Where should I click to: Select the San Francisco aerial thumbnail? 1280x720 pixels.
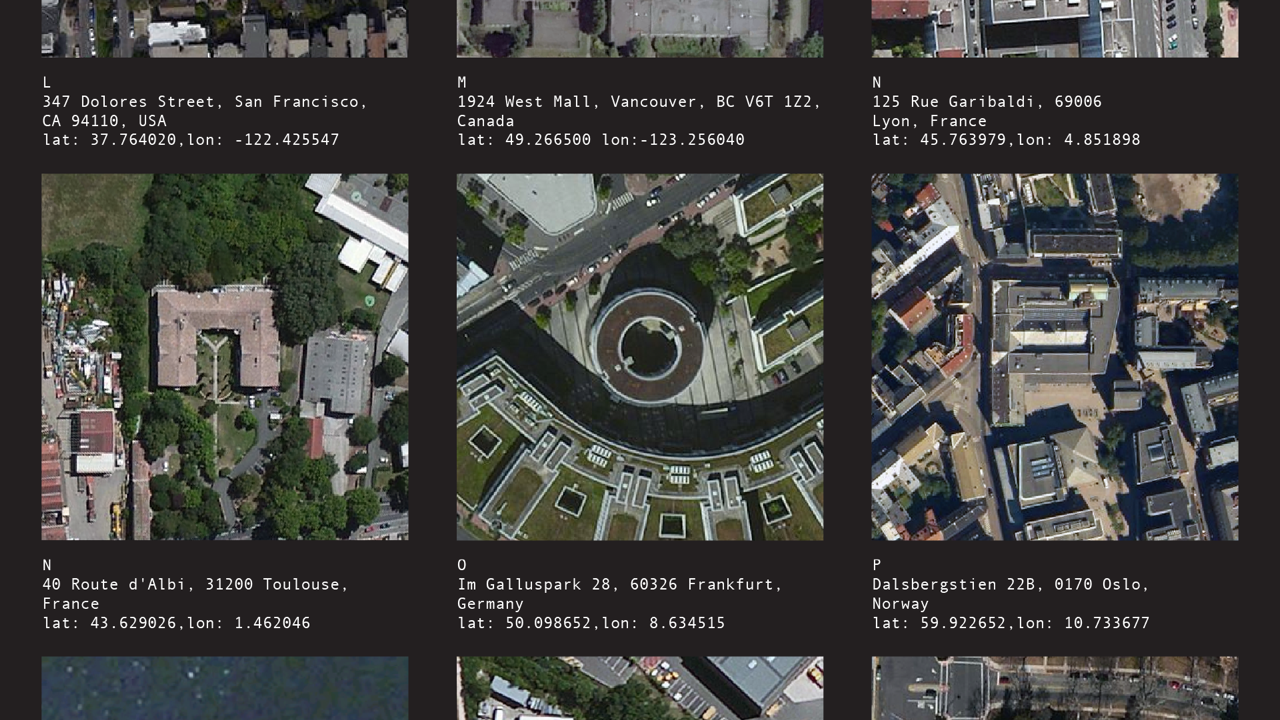(x=225, y=28)
